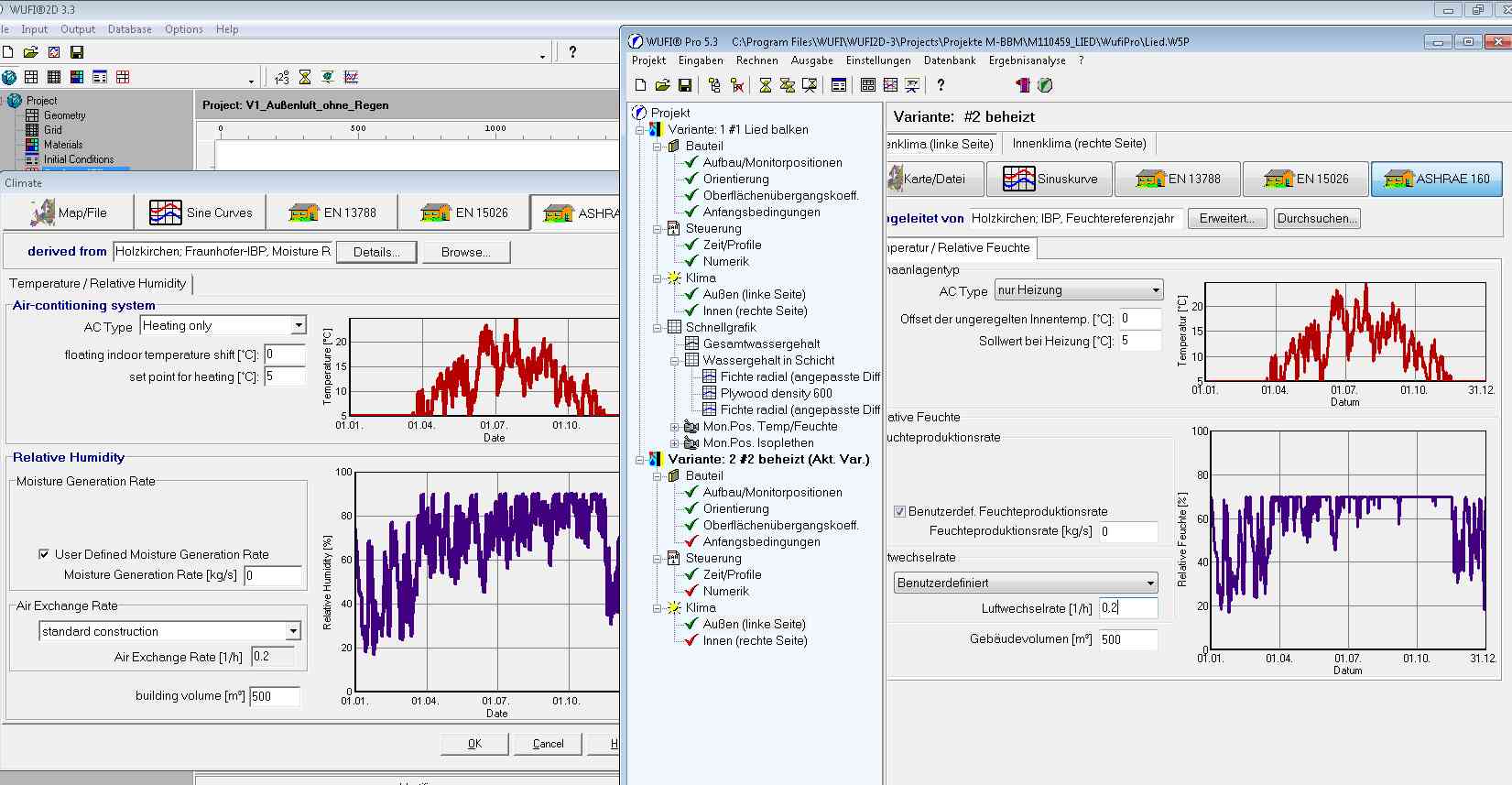Collapse the Schnellgrafik tree node
This screenshot has width=1512, height=785.
(x=658, y=327)
